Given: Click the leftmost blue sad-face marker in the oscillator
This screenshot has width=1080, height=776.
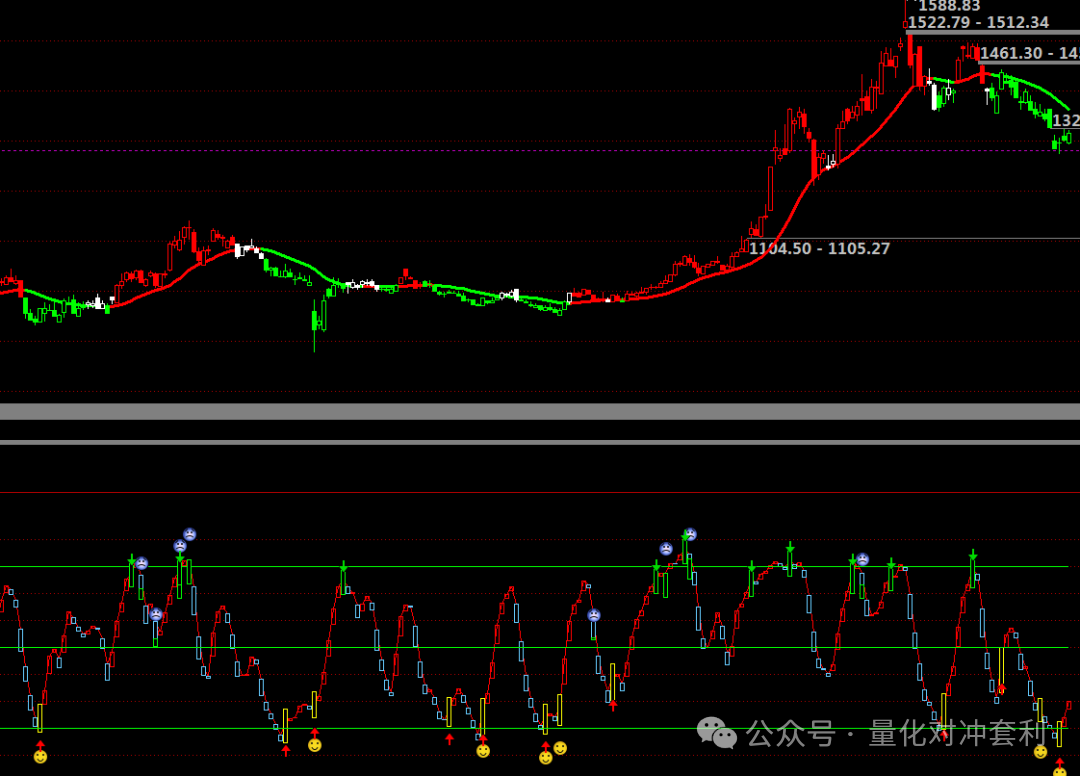Looking at the screenshot, I should 142,564.
